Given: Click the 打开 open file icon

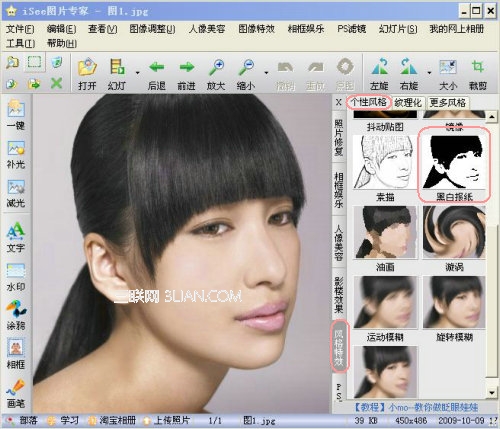Looking at the screenshot, I should tap(87, 74).
